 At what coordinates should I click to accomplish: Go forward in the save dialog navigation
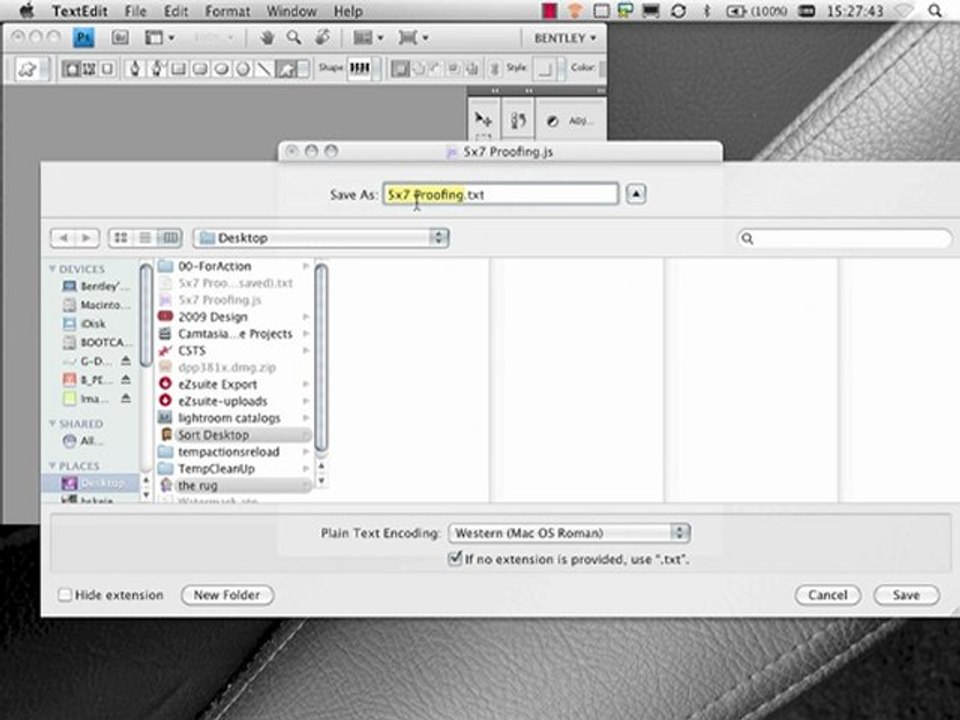pyautogui.click(x=87, y=238)
